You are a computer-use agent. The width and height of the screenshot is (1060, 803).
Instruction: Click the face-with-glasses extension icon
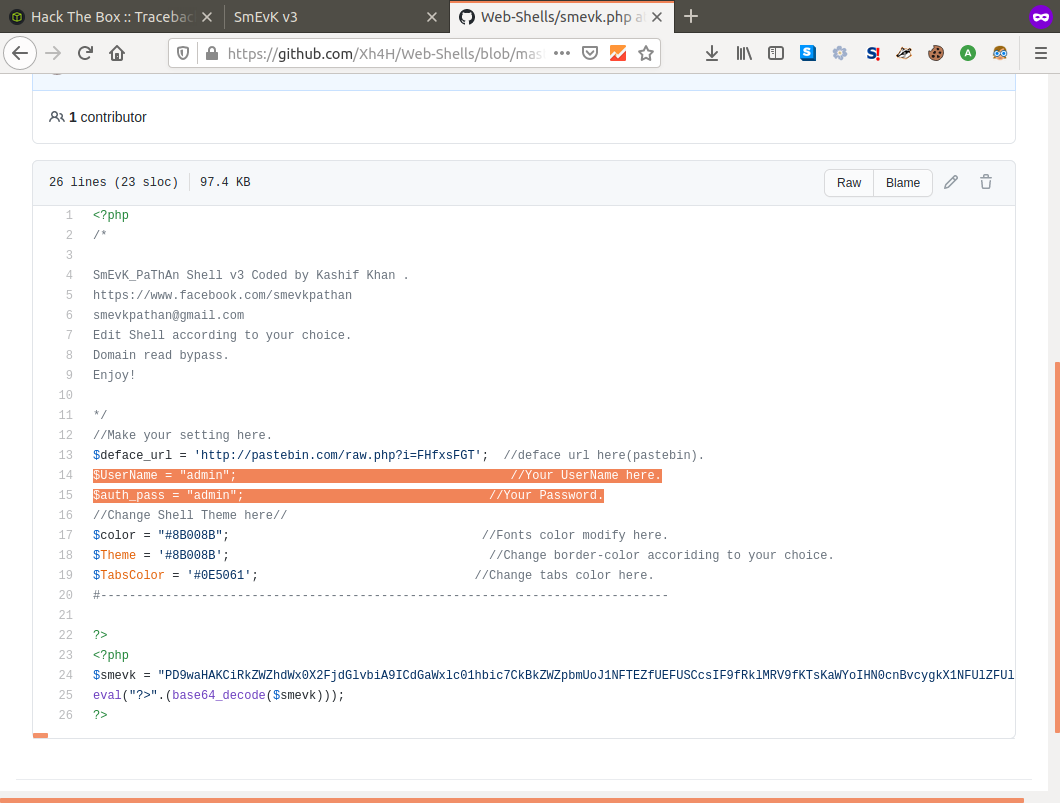(x=1000, y=53)
